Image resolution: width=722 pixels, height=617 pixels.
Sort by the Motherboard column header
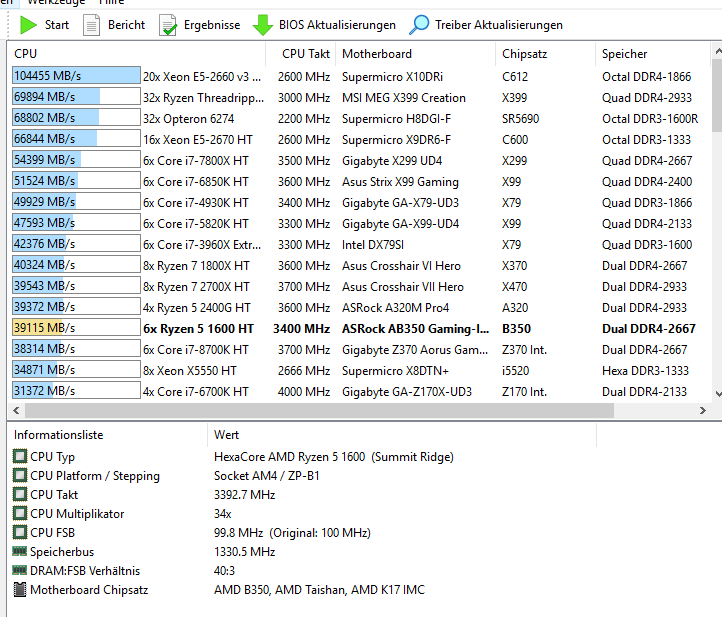tap(416, 54)
